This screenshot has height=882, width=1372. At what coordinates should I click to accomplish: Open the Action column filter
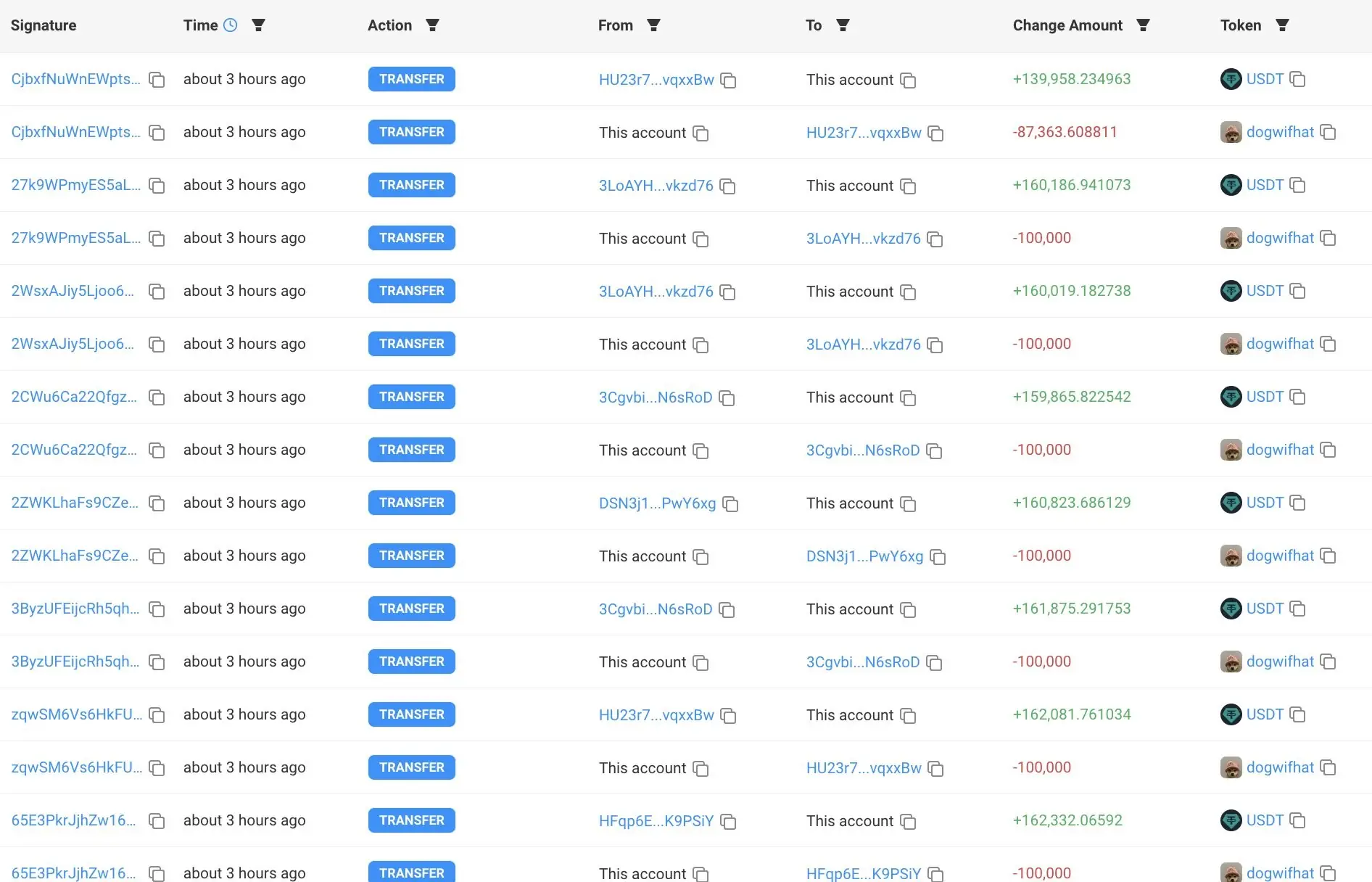pyautogui.click(x=432, y=25)
